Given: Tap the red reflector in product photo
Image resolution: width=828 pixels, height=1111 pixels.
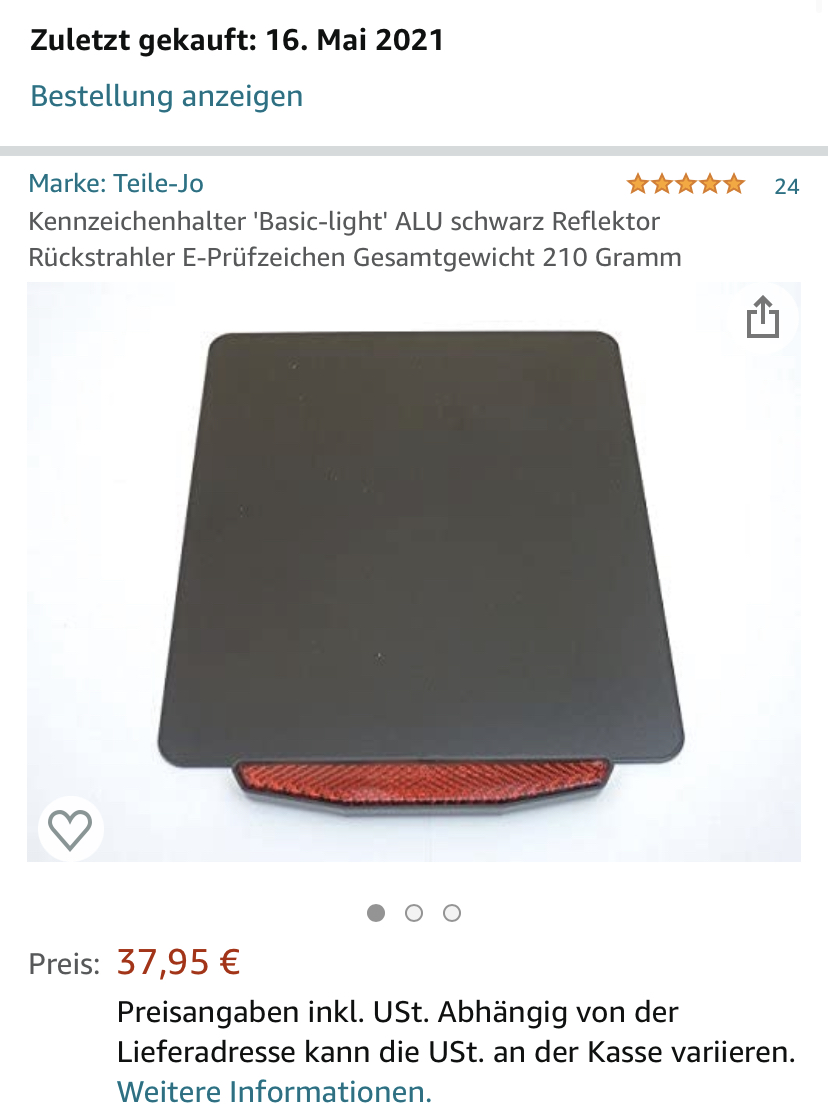Looking at the screenshot, I should click(421, 786).
